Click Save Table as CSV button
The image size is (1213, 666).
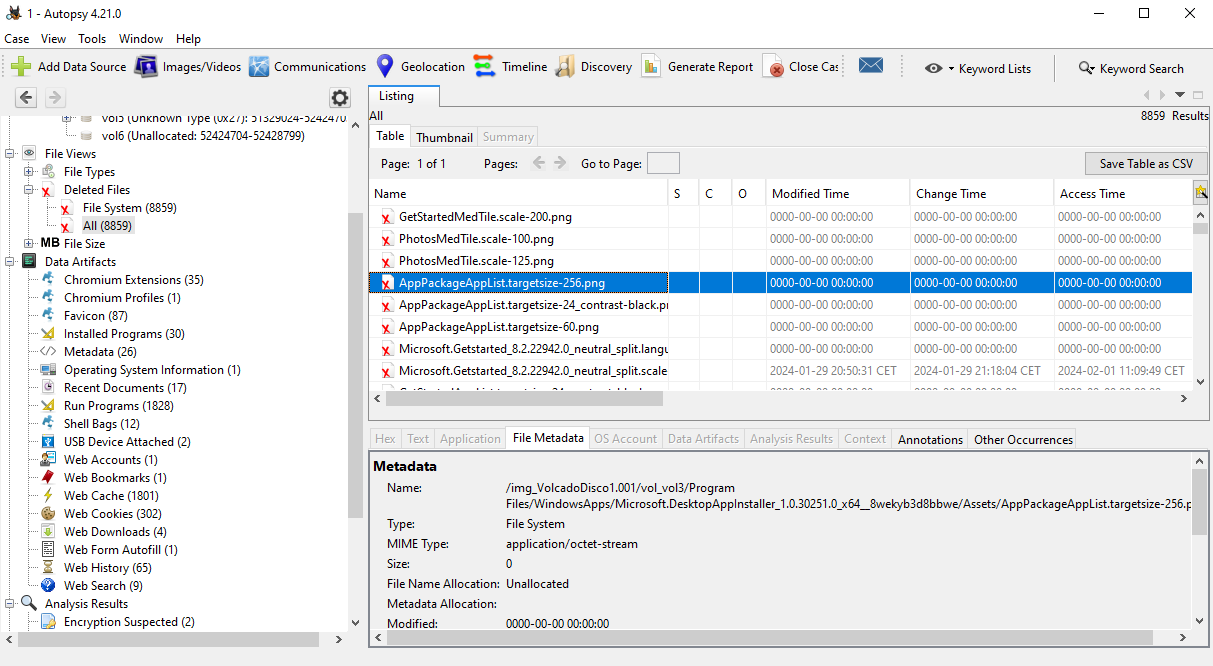(1145, 164)
